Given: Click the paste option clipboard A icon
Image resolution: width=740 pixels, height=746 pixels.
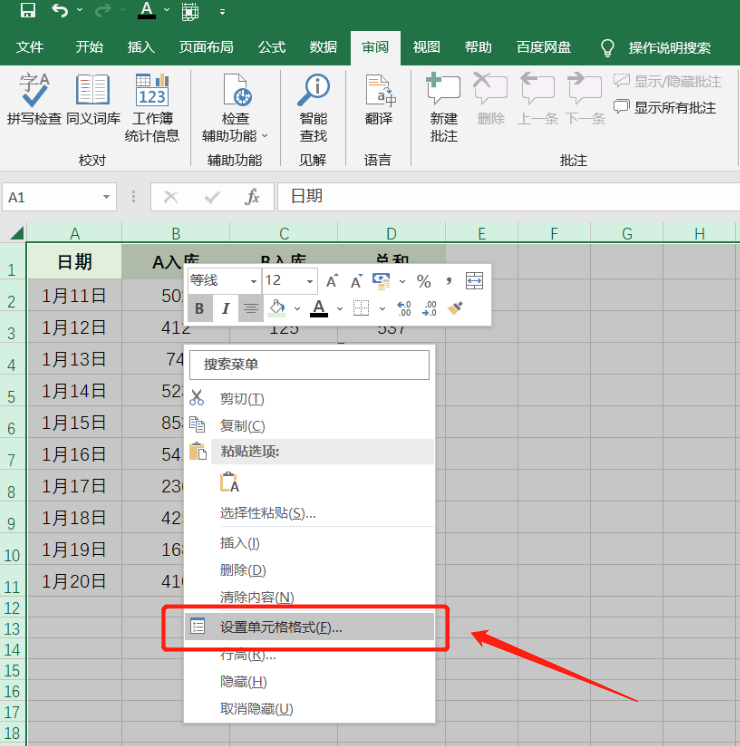Looking at the screenshot, I should click(x=229, y=482).
